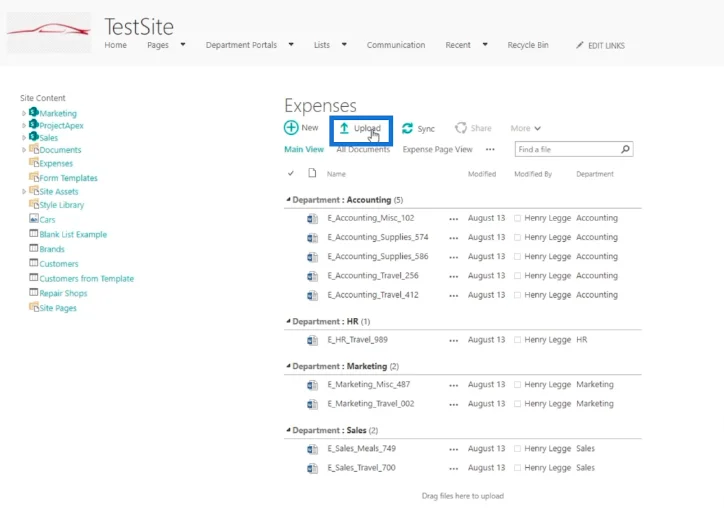724x526 pixels.
Task: Open the More dropdown in toolbar
Action: [x=525, y=128]
